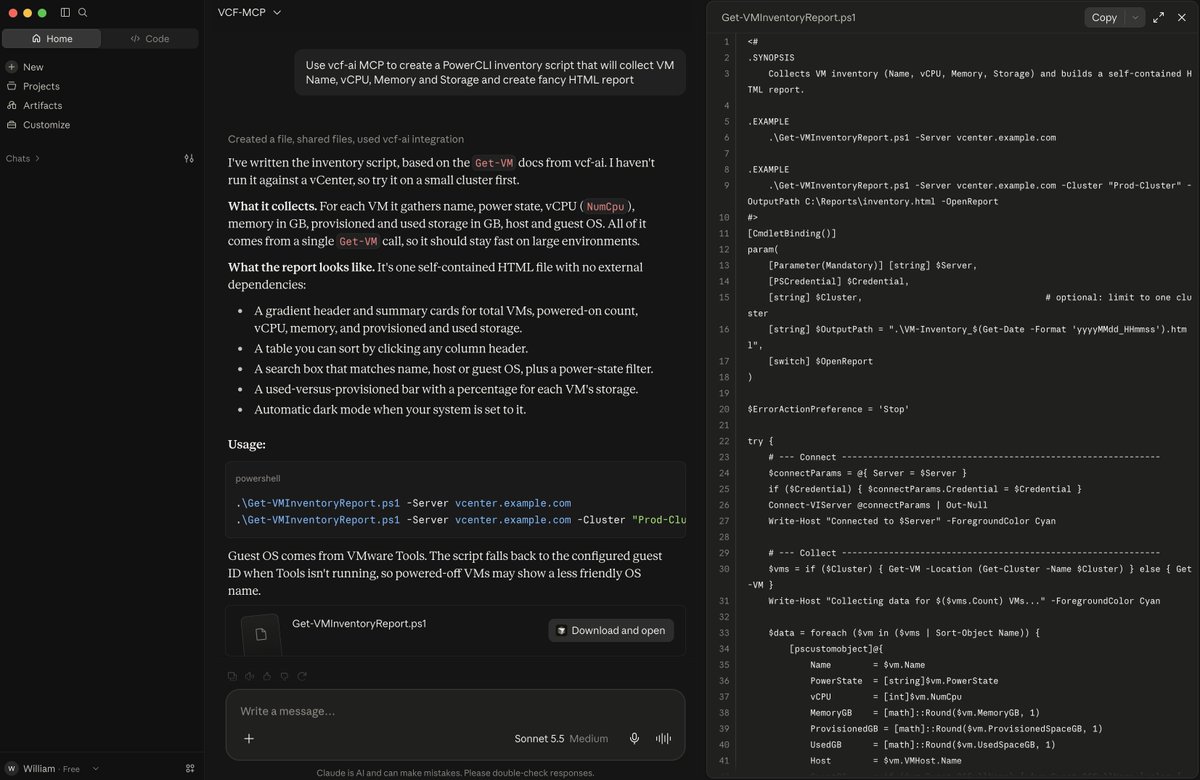Screen dimensions: 1200x780
Task: Start voice mode waveform icon
Action: pos(663,739)
